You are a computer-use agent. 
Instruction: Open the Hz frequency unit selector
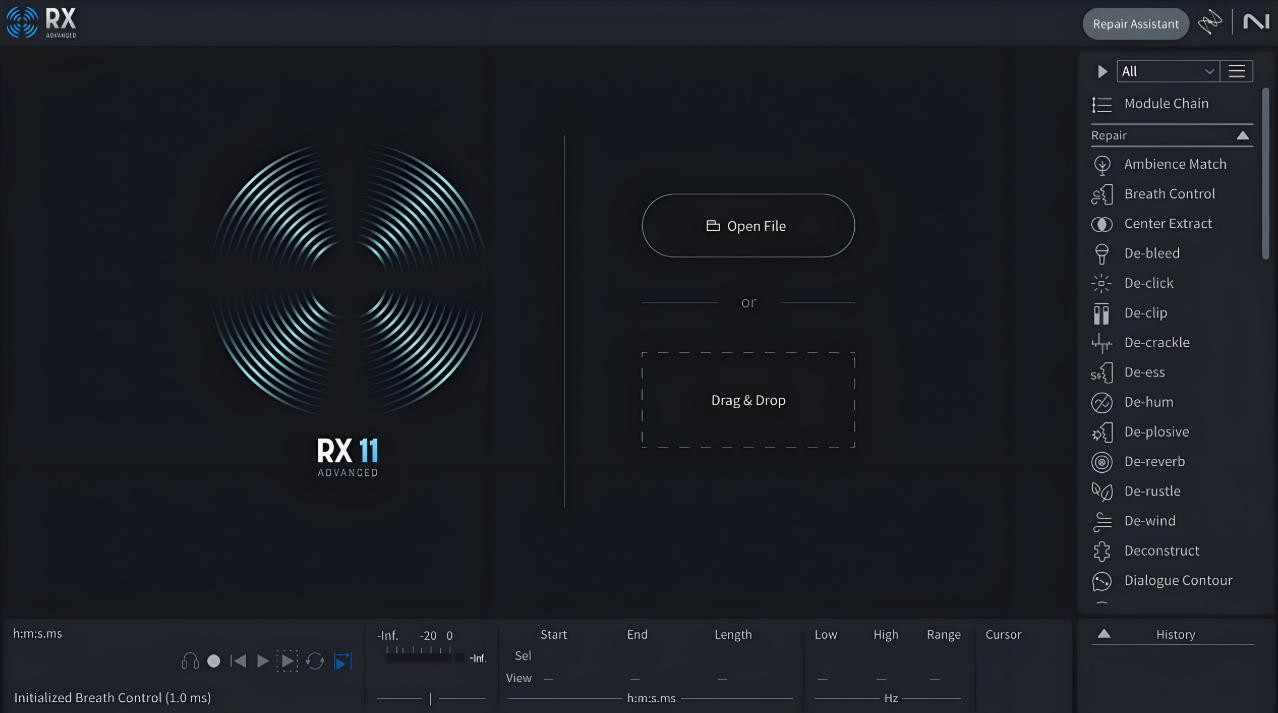tap(891, 698)
